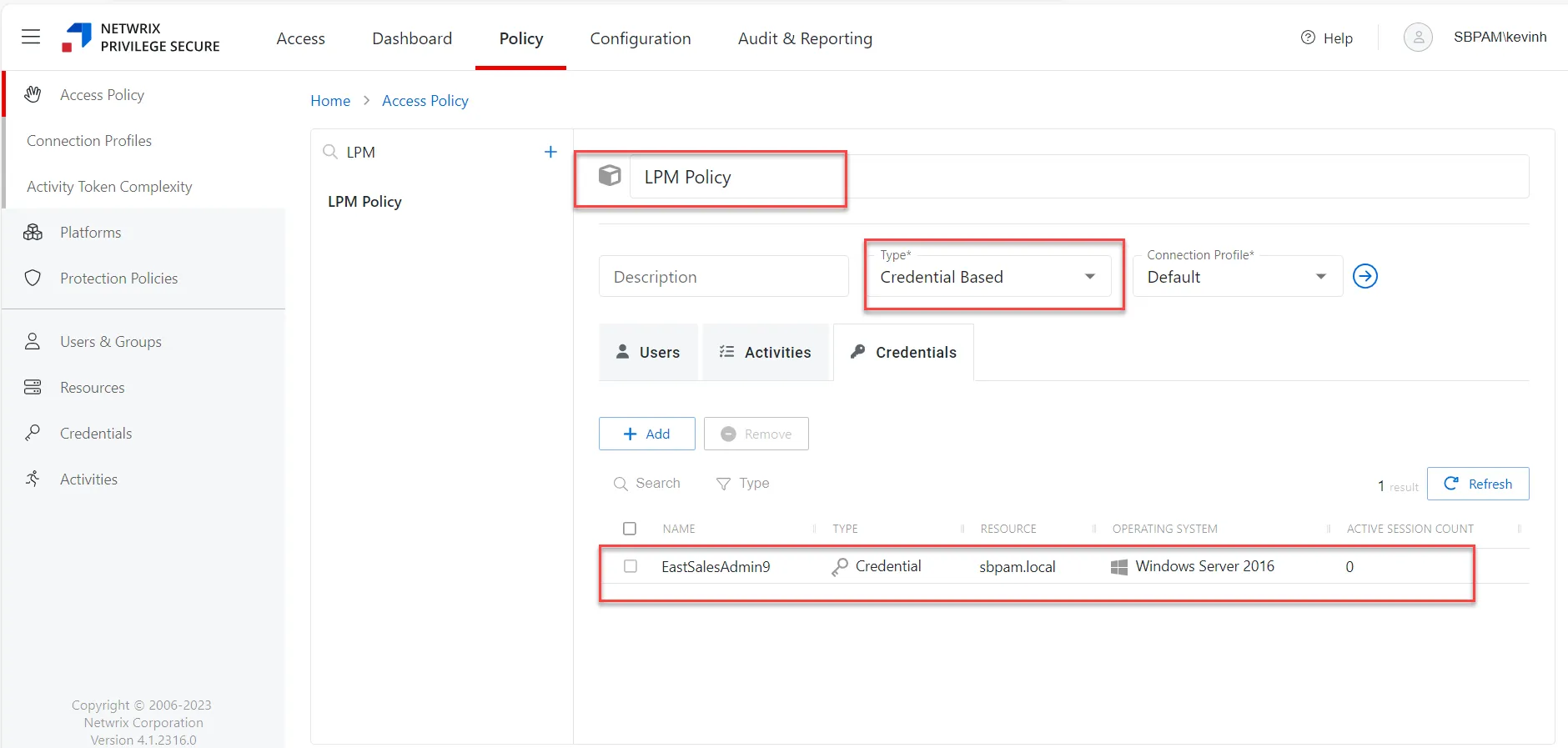
Task: Click the key icon in EastSalesAdmin9 row
Action: (x=840, y=567)
